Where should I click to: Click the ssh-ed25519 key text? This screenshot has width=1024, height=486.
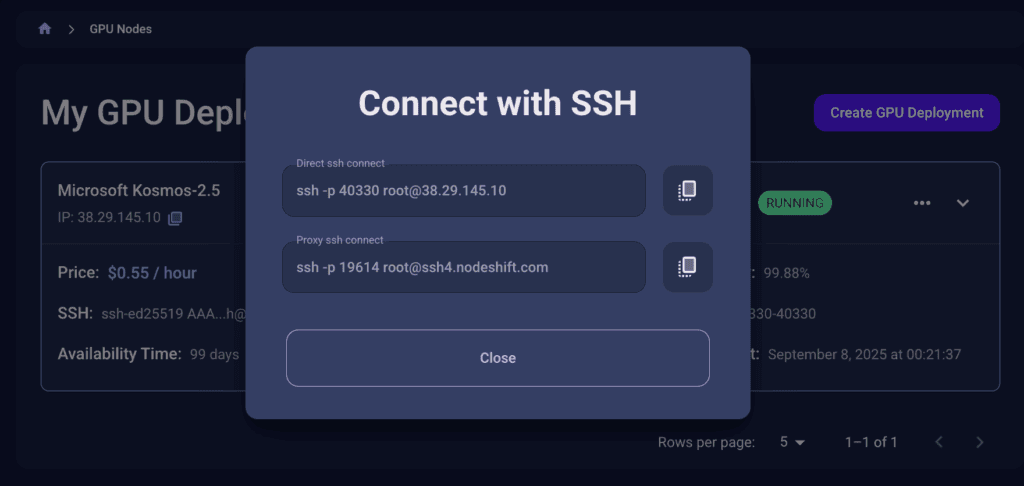click(x=173, y=314)
